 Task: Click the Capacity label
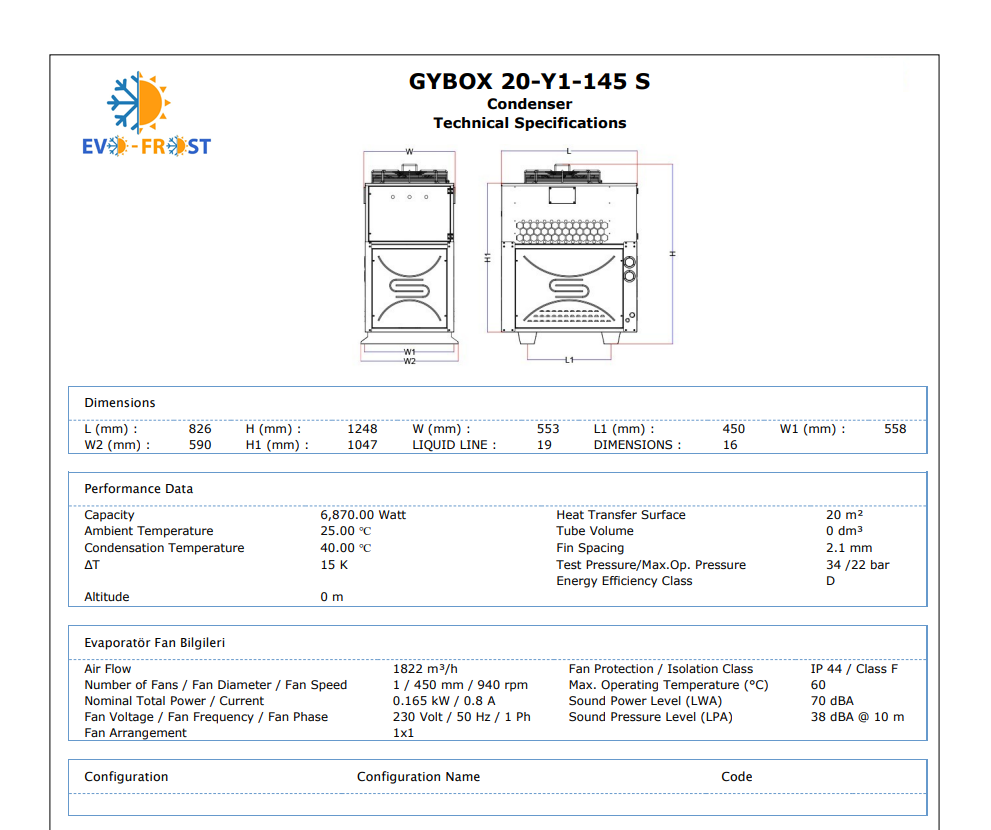coord(109,515)
